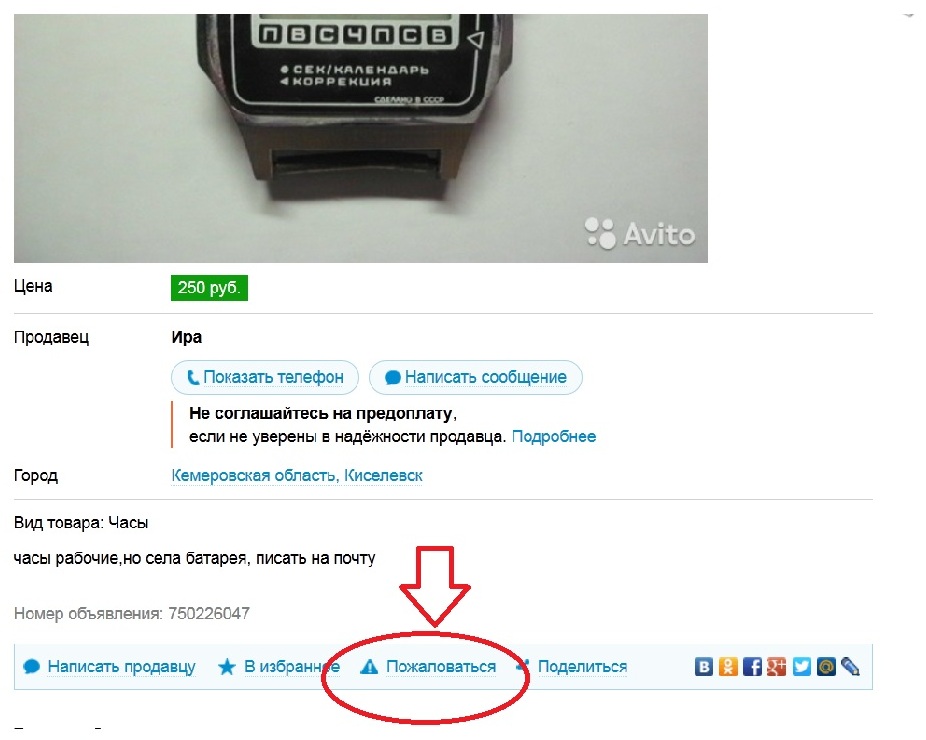The image size is (926, 740).
Task: Share listing on Twitter
Action: point(801,667)
